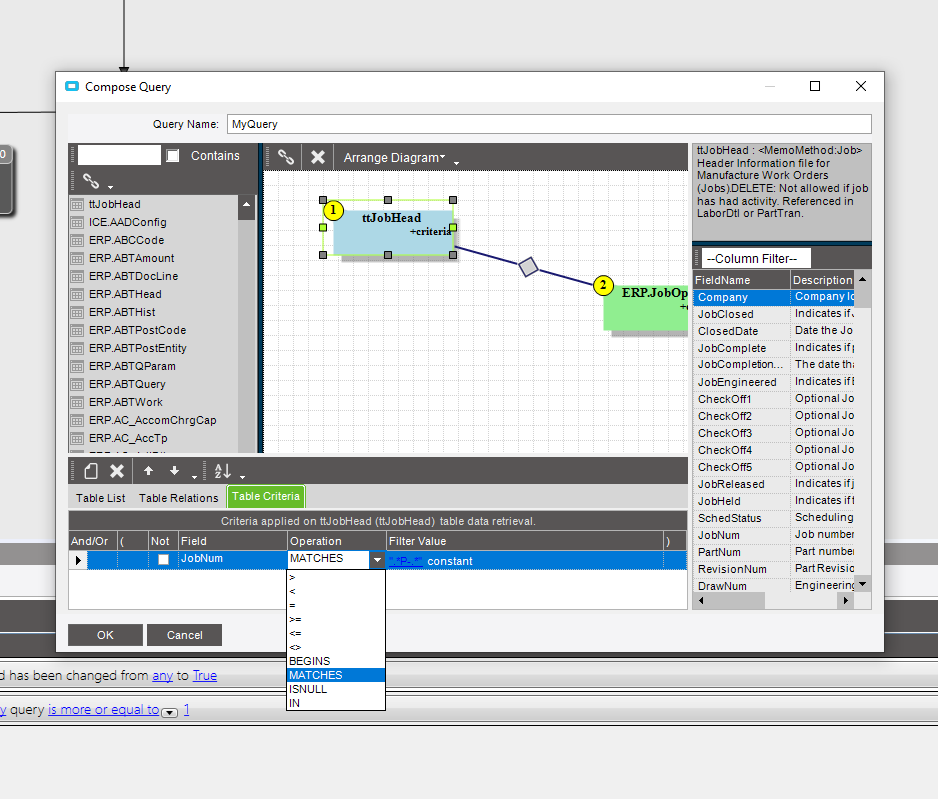Open the Column Filter dropdown

click(x=754, y=258)
